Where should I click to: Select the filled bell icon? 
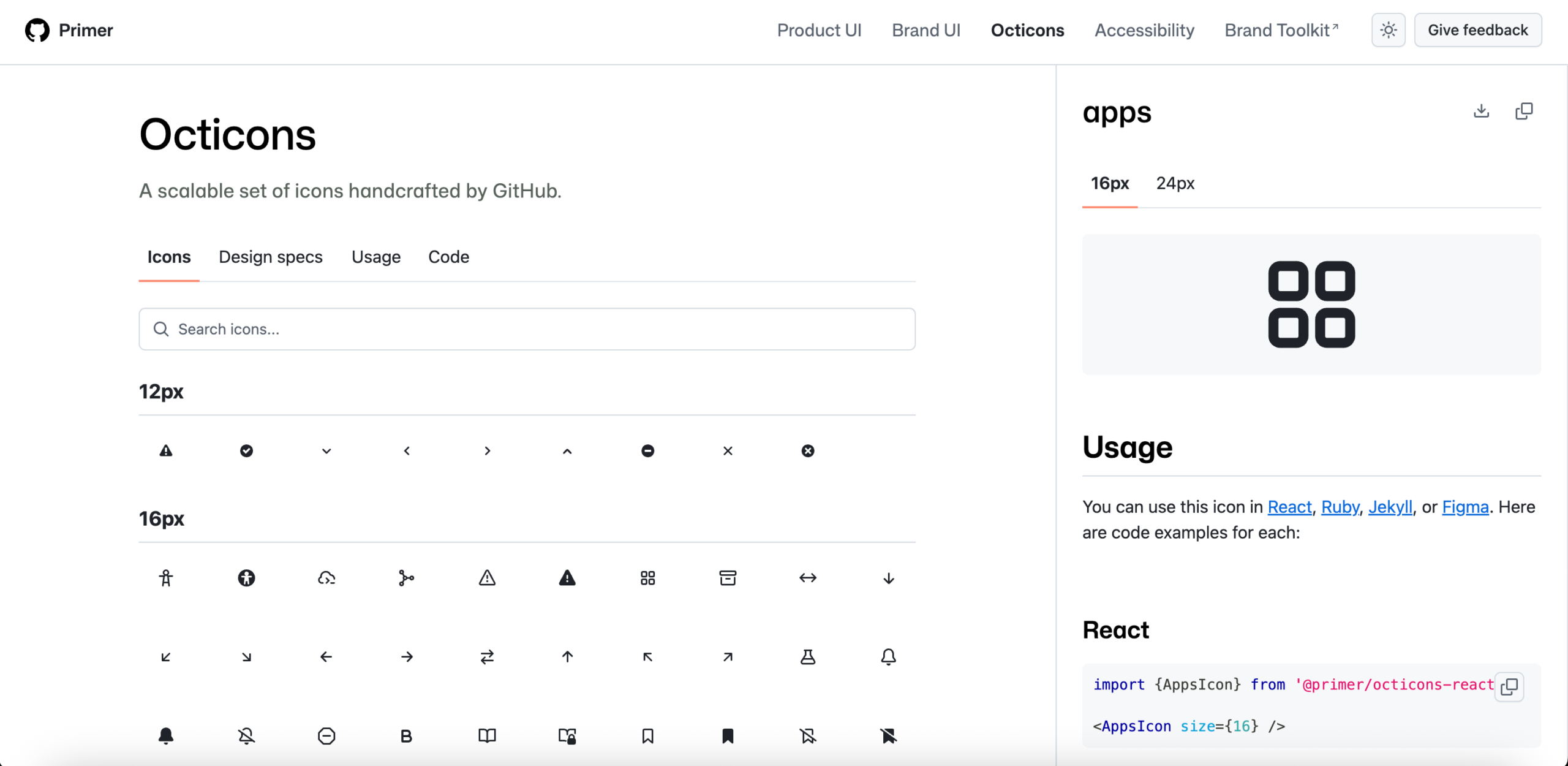pyautogui.click(x=166, y=735)
